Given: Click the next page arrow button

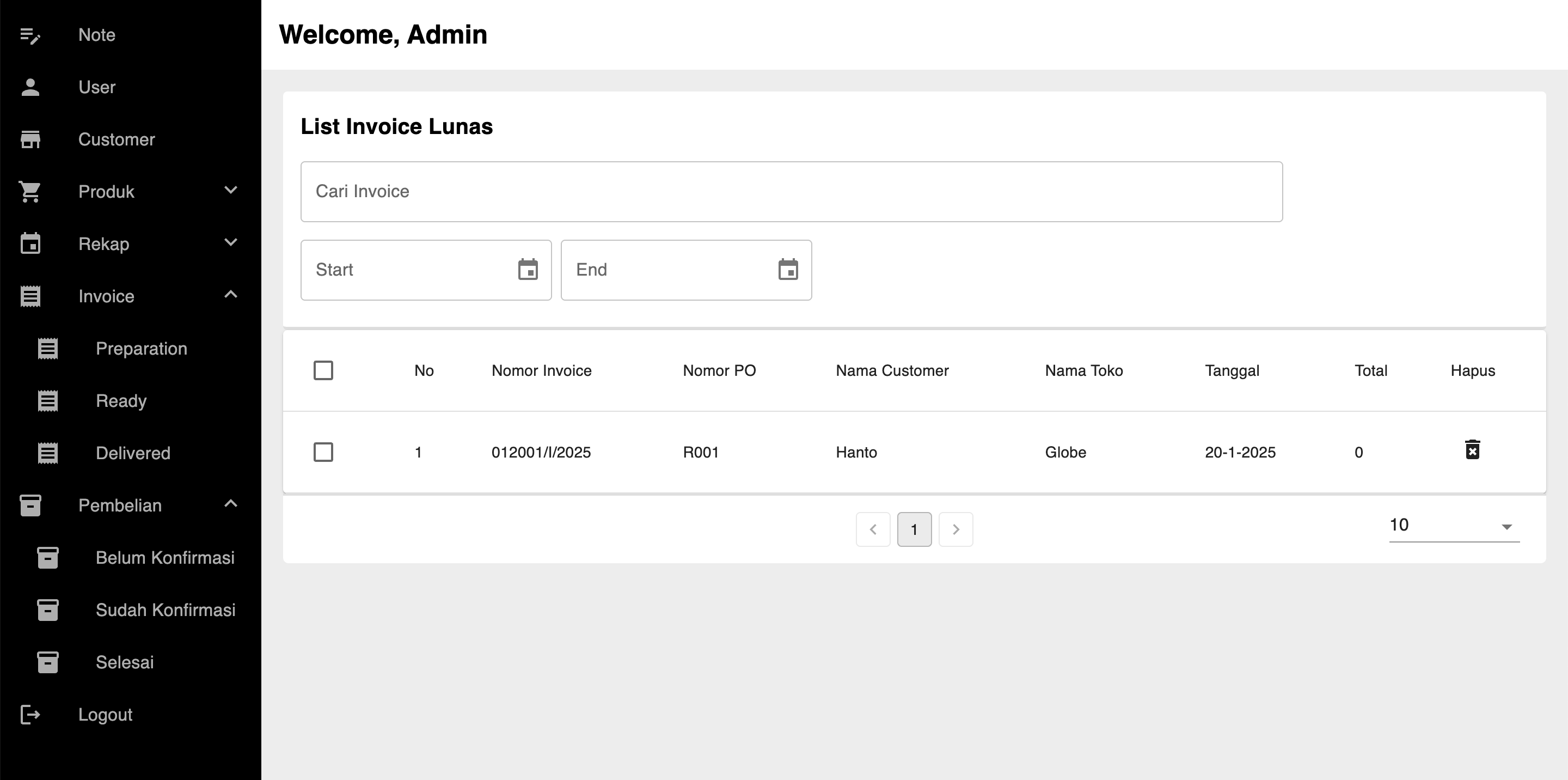Looking at the screenshot, I should click(x=955, y=529).
